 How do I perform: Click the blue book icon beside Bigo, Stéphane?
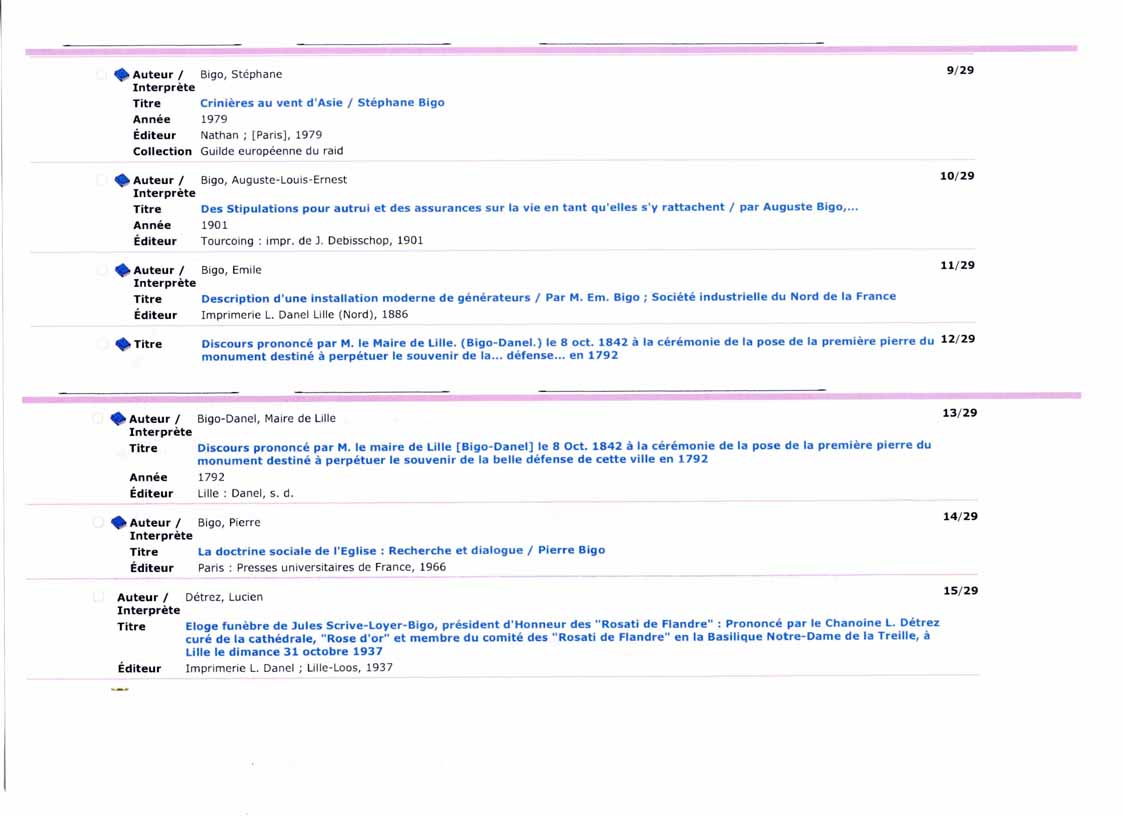coord(122,75)
